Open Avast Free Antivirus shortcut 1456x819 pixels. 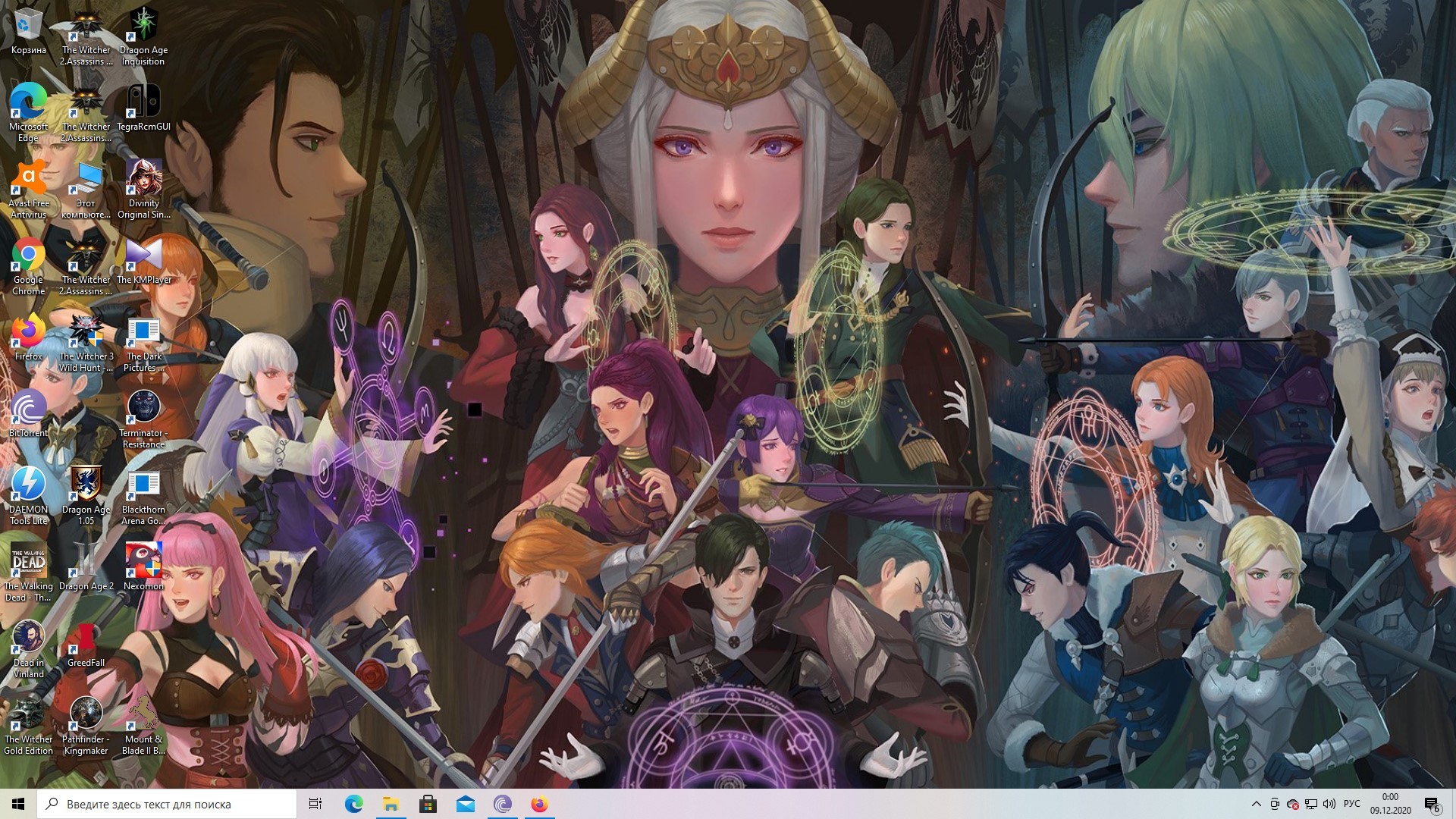pos(28,180)
